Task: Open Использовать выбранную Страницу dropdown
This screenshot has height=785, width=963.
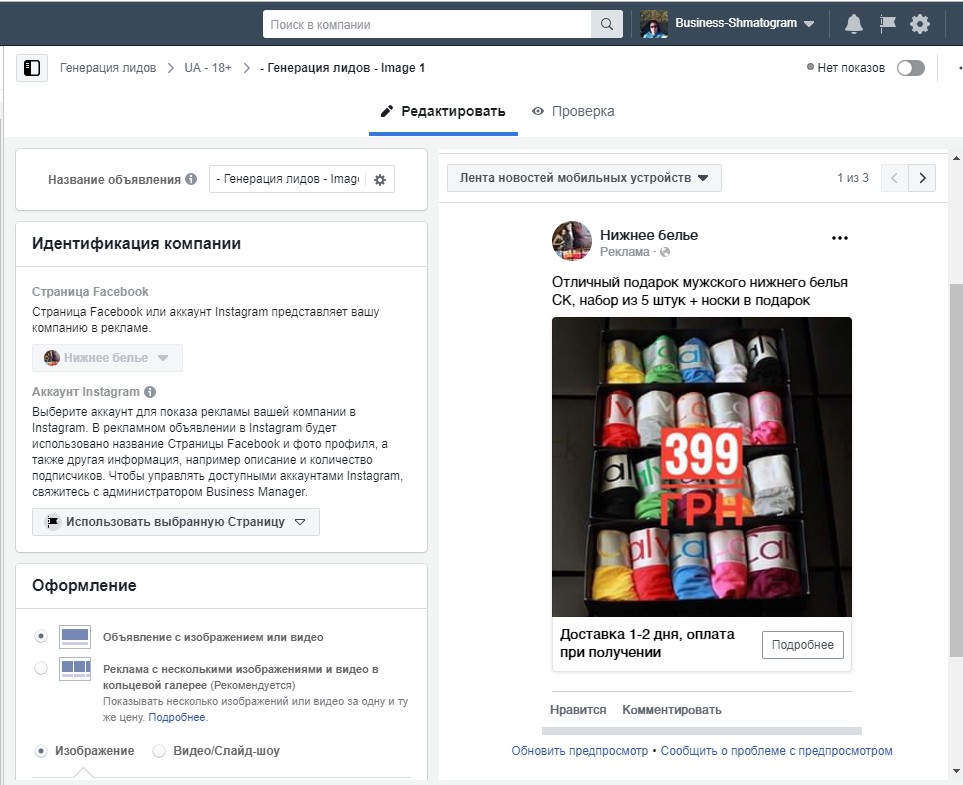Action: 176,521
